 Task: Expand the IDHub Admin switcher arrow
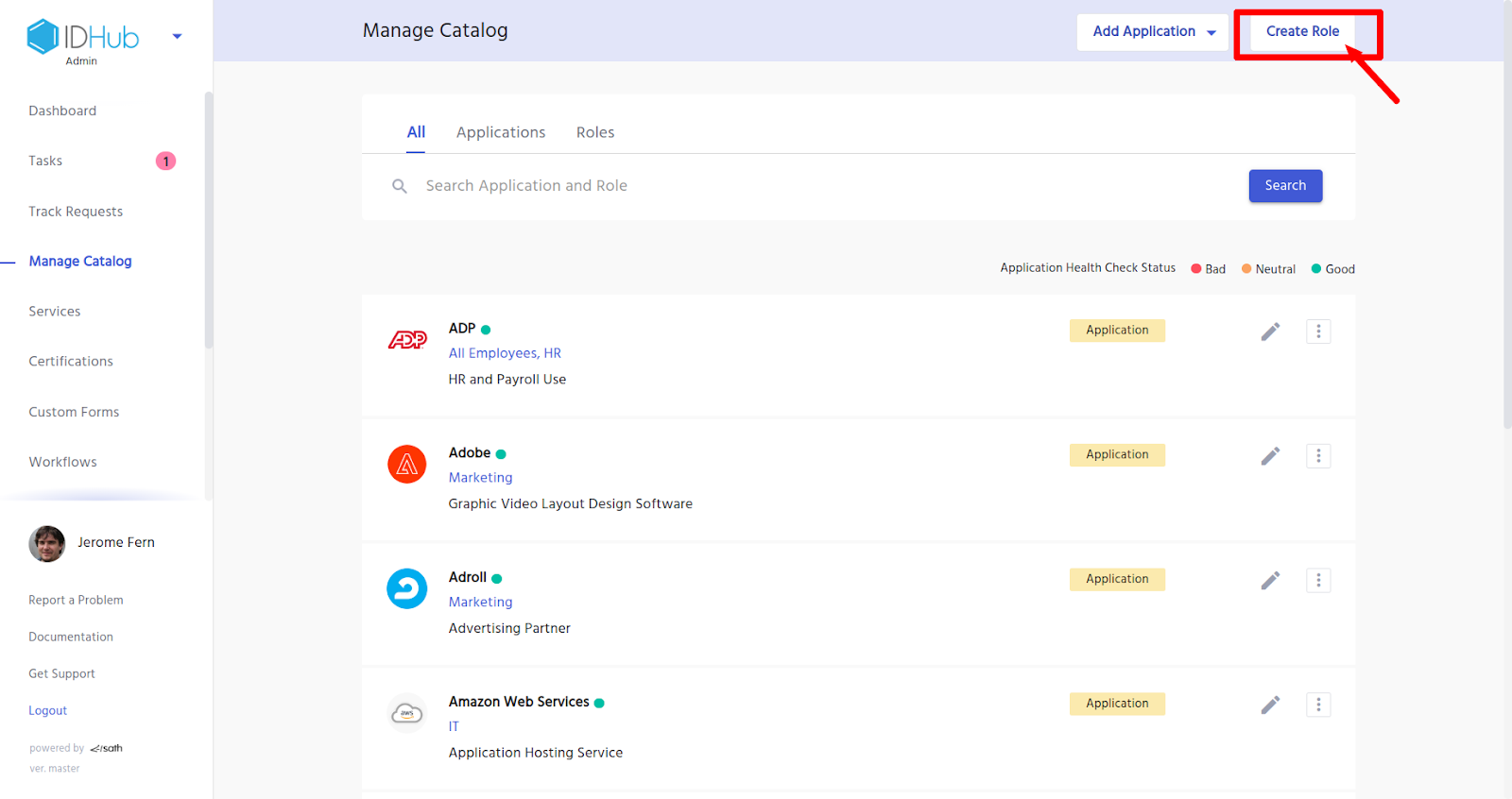[x=177, y=37]
